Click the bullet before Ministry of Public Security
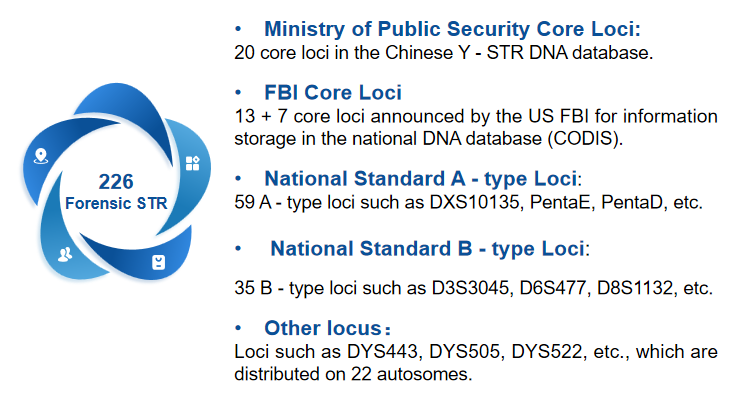 [x=238, y=29]
